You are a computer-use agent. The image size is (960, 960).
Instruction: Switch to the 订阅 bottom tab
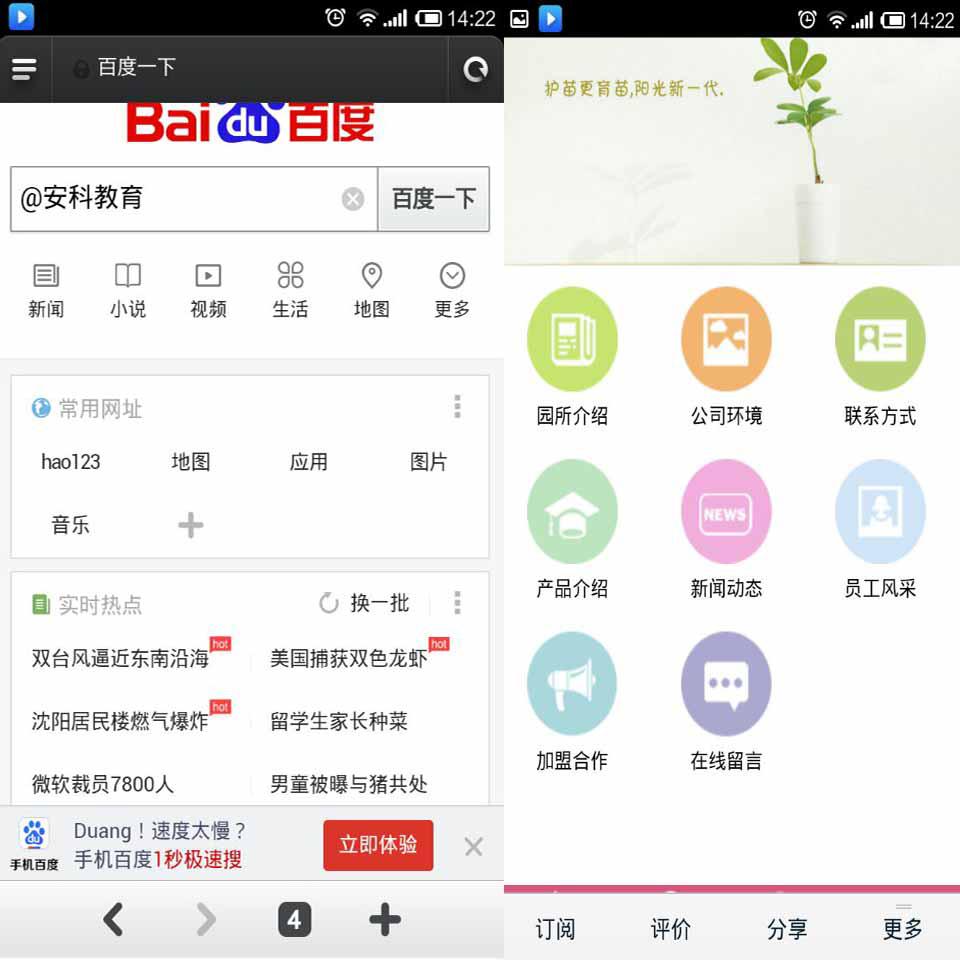click(x=556, y=928)
